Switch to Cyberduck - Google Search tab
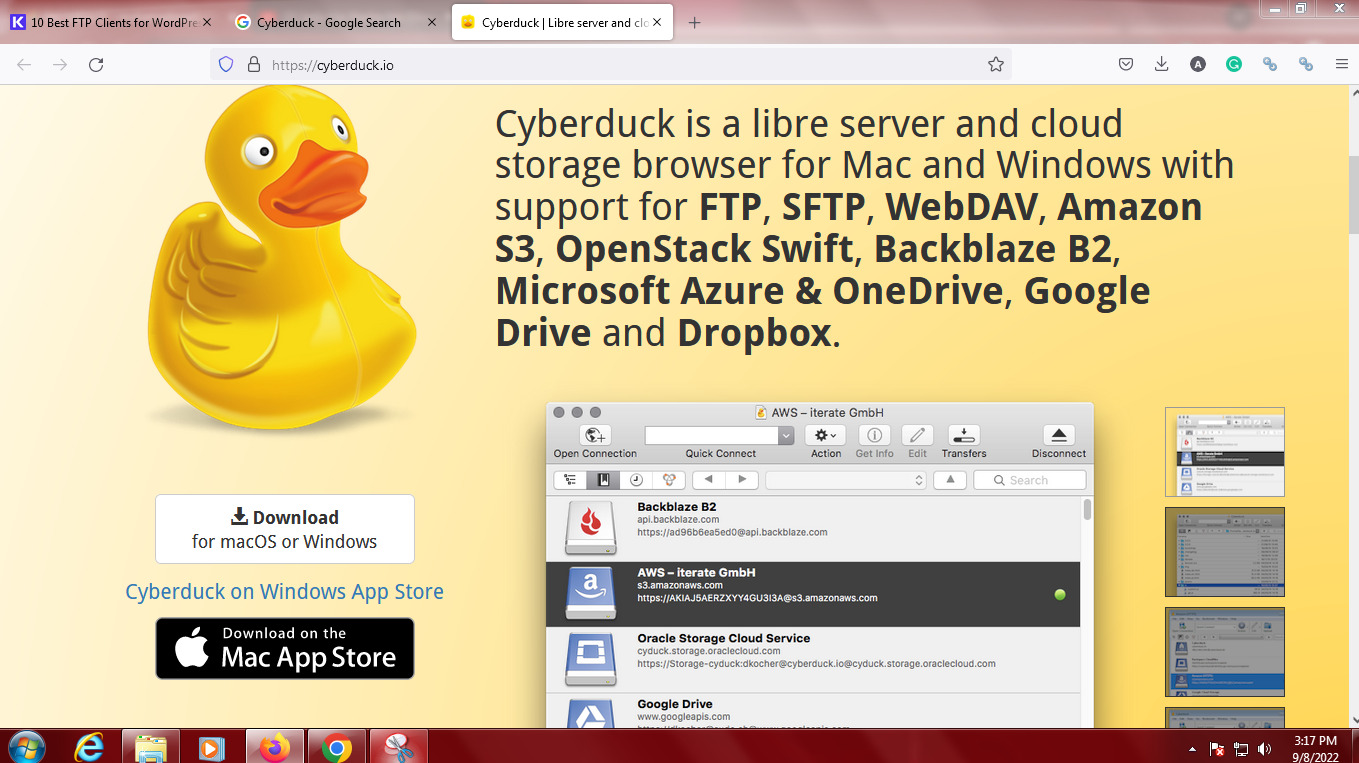This screenshot has height=763, width=1359. click(x=336, y=23)
